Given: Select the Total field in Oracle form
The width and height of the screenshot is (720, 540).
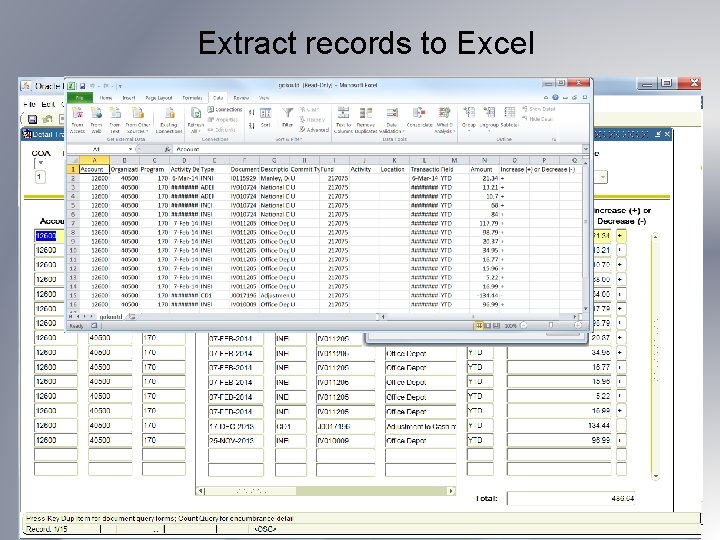Looking at the screenshot, I should click(x=571, y=498).
